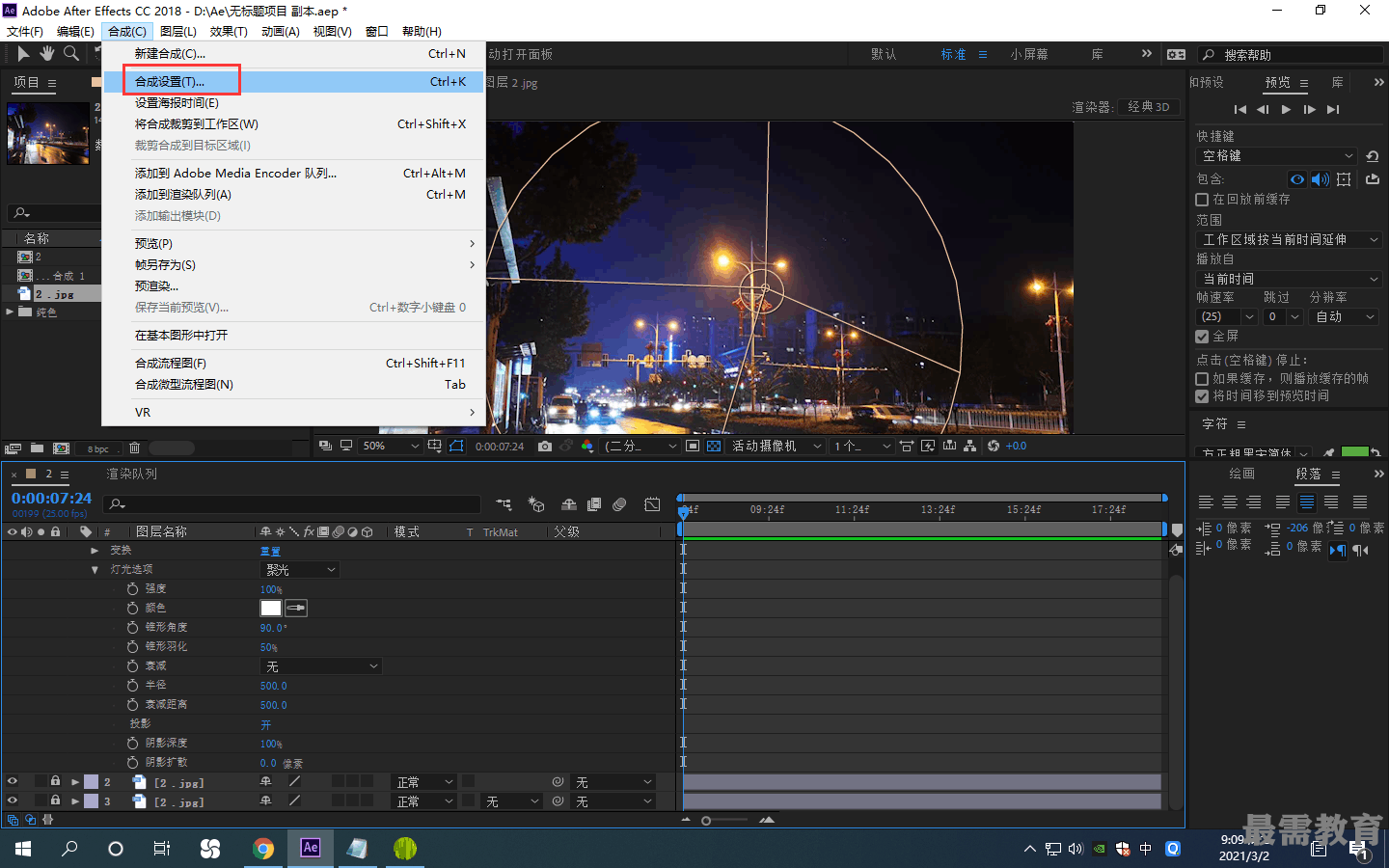This screenshot has width=1389, height=868.
Task: Check the play cached frames checkbox
Action: pos(1202,379)
